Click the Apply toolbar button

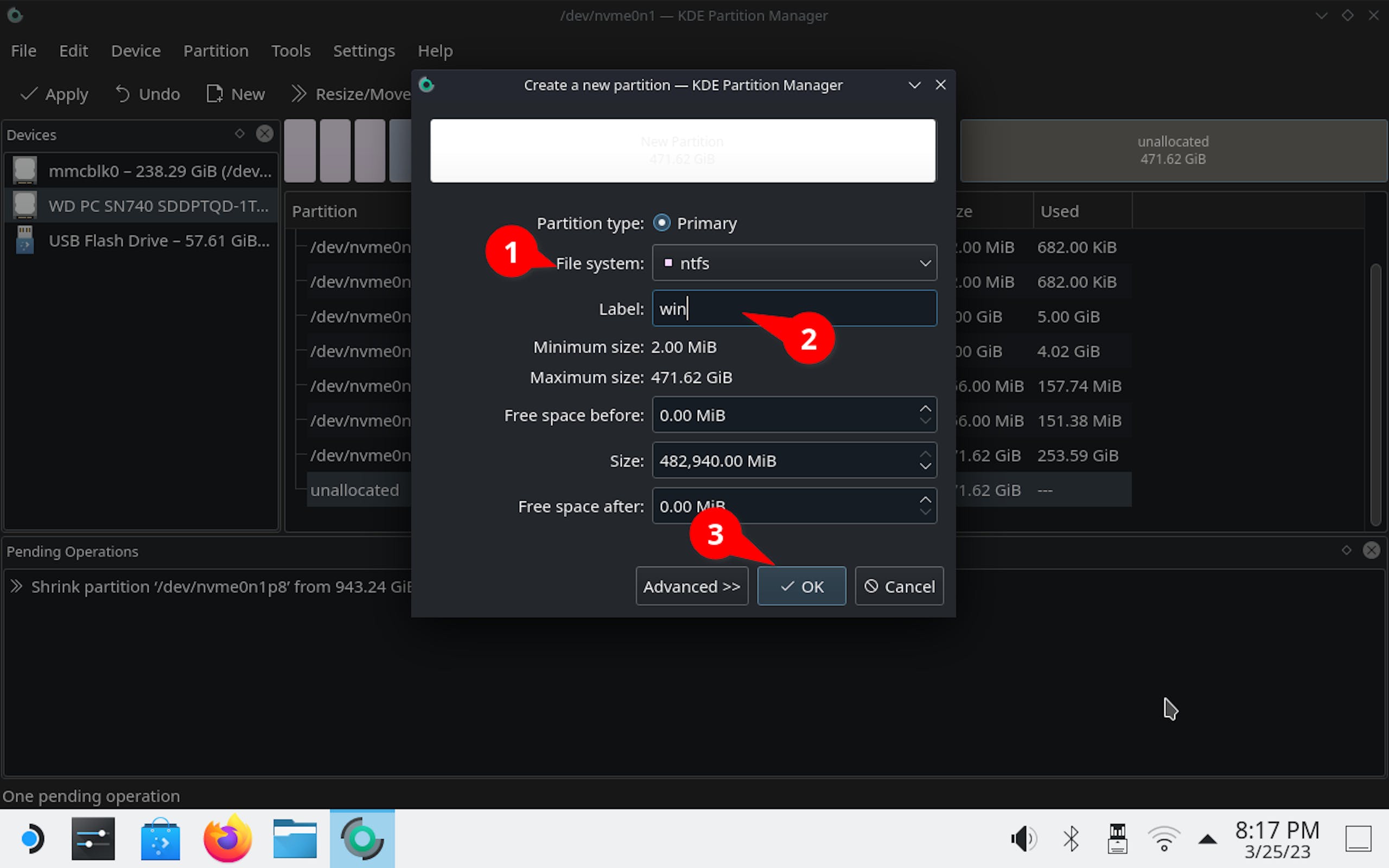tap(54, 93)
